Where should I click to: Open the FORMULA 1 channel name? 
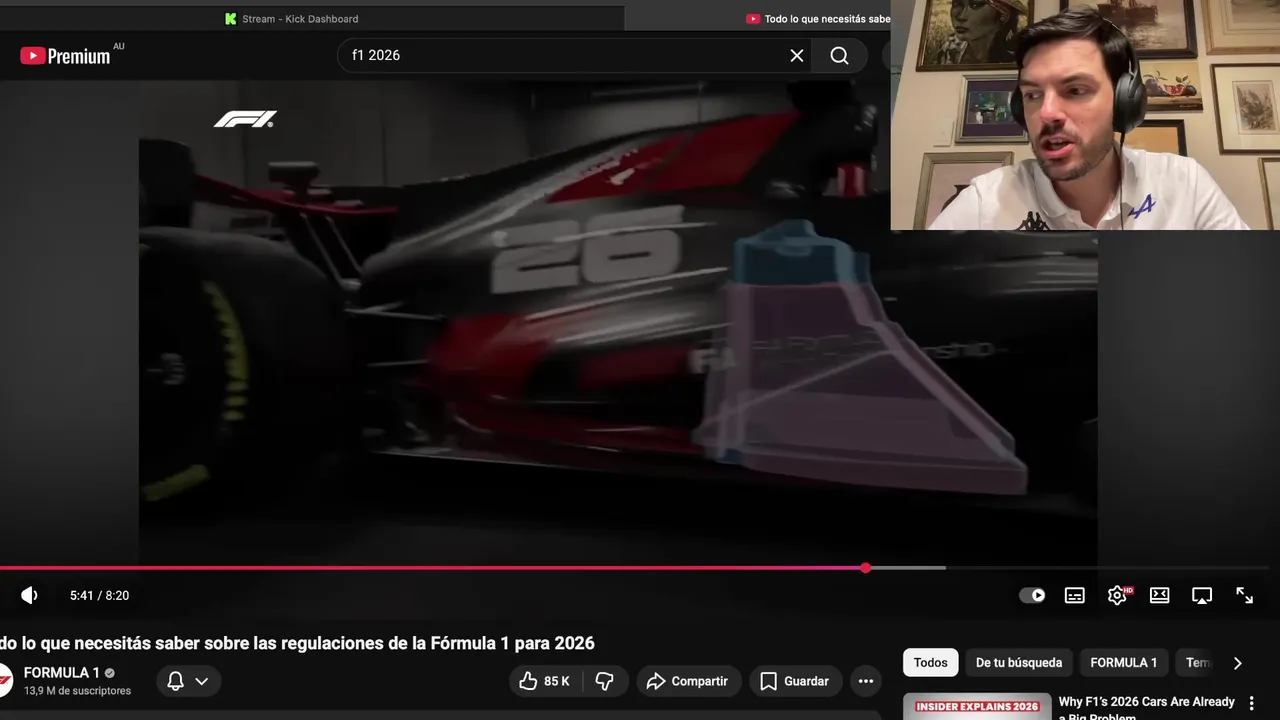coord(62,673)
